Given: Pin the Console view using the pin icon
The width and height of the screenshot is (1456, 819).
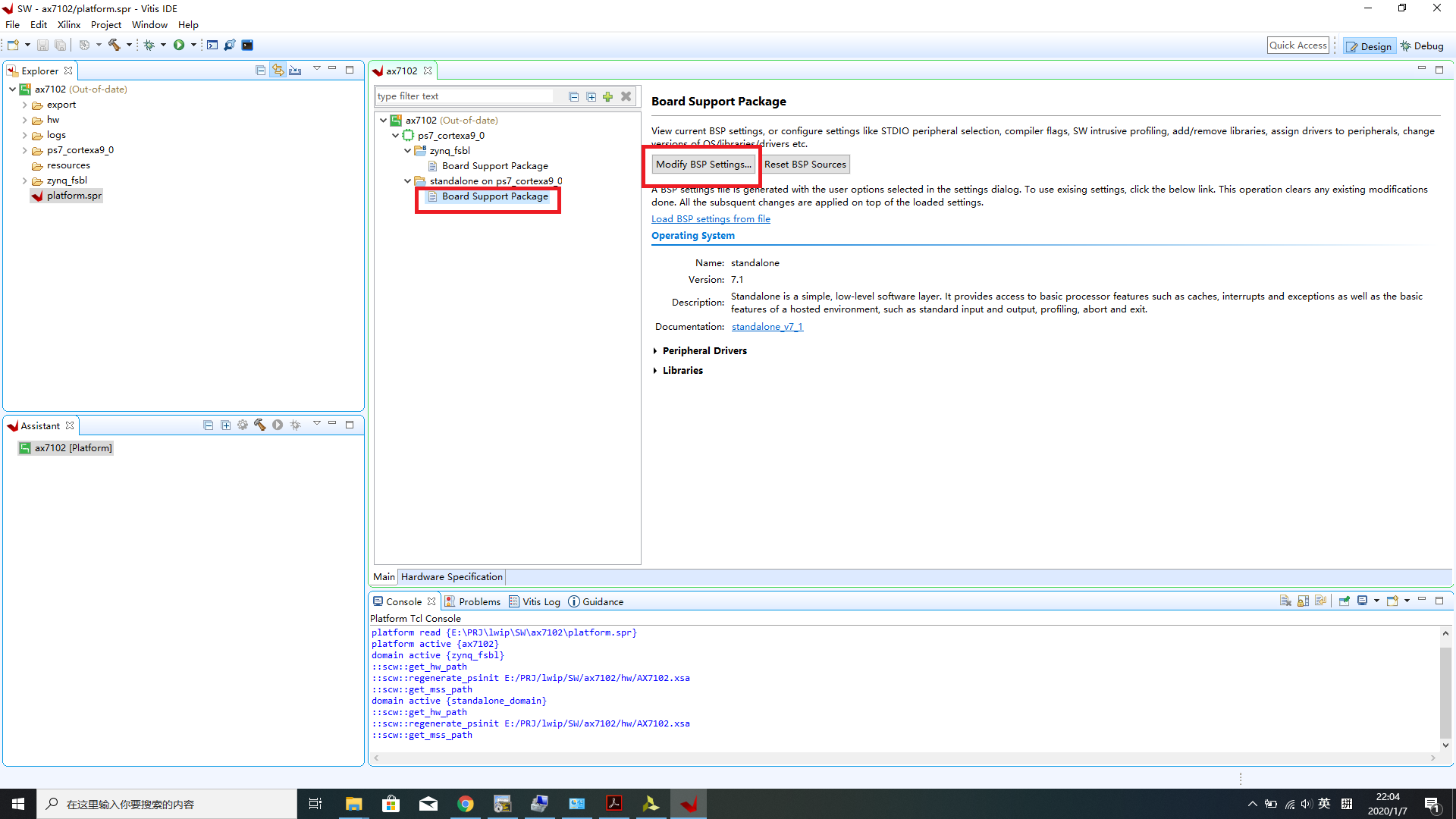Looking at the screenshot, I should coord(1344,601).
